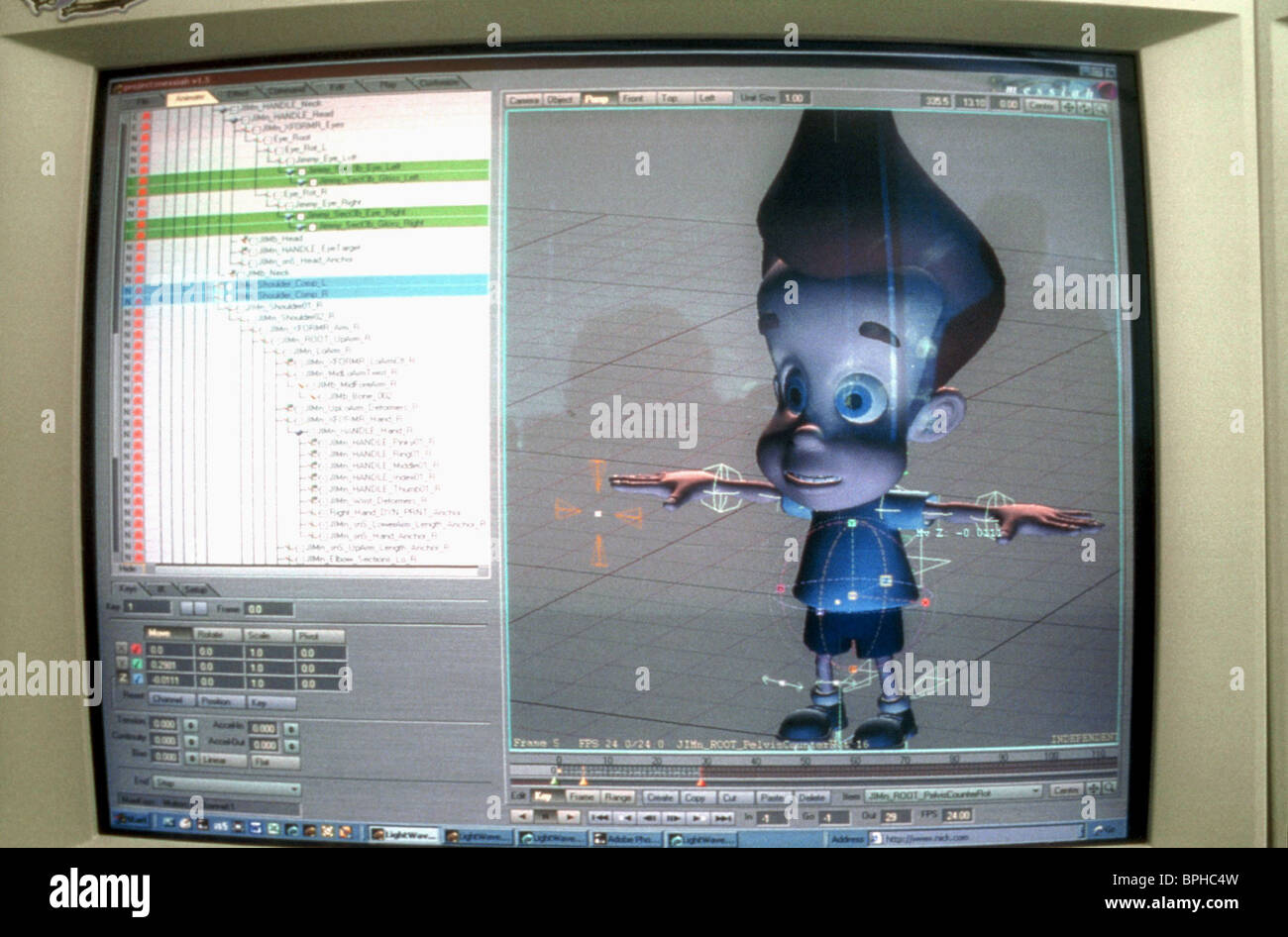This screenshot has width=1288, height=937.
Task: Toggle the X axis red channel icon
Action: 136,650
